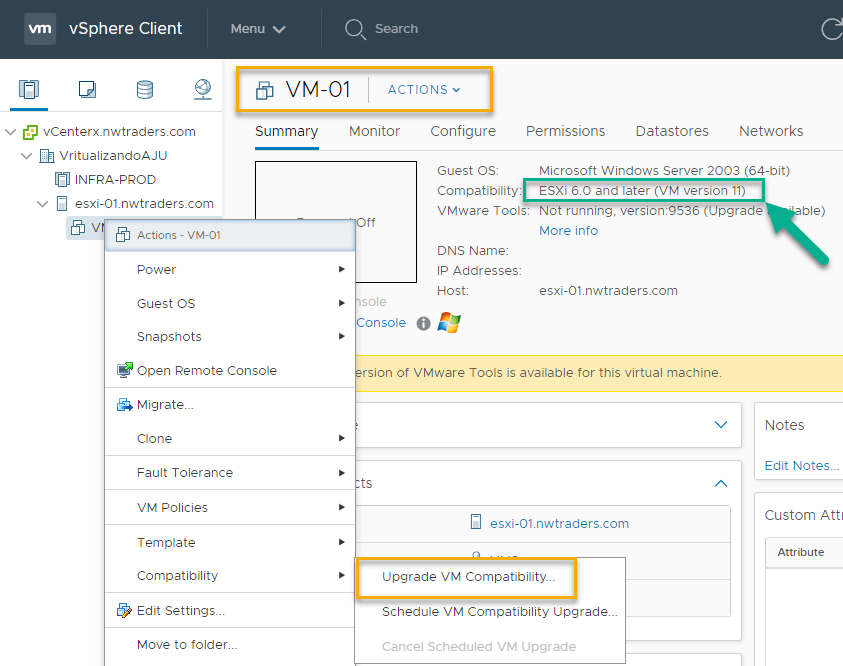The image size is (843, 666).
Task: Select Upgrade VM Compatibility from submenu
Action: click(468, 577)
